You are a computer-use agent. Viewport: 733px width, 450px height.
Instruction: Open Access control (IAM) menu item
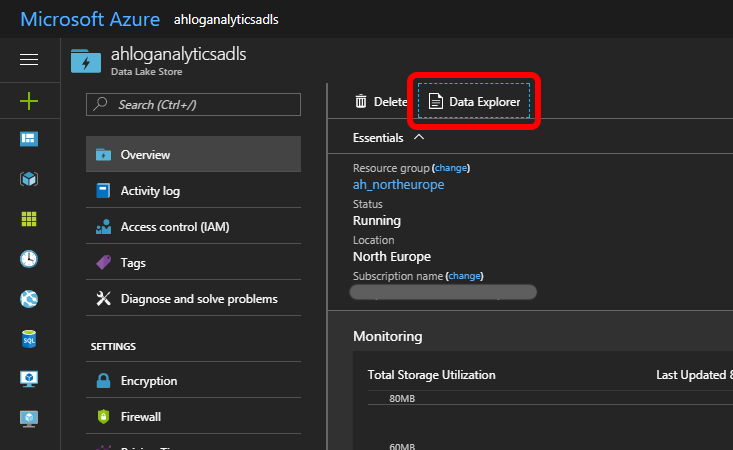click(x=193, y=226)
